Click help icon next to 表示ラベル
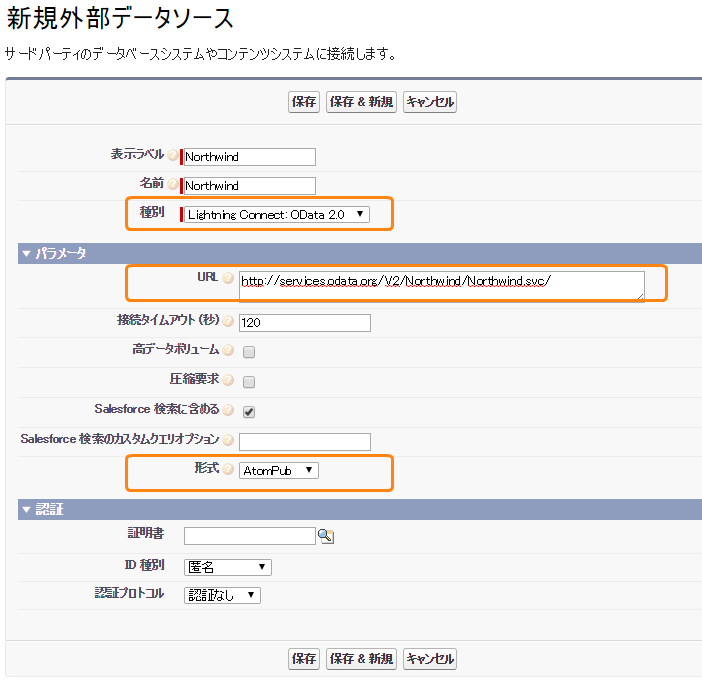702x682 pixels. [x=173, y=156]
